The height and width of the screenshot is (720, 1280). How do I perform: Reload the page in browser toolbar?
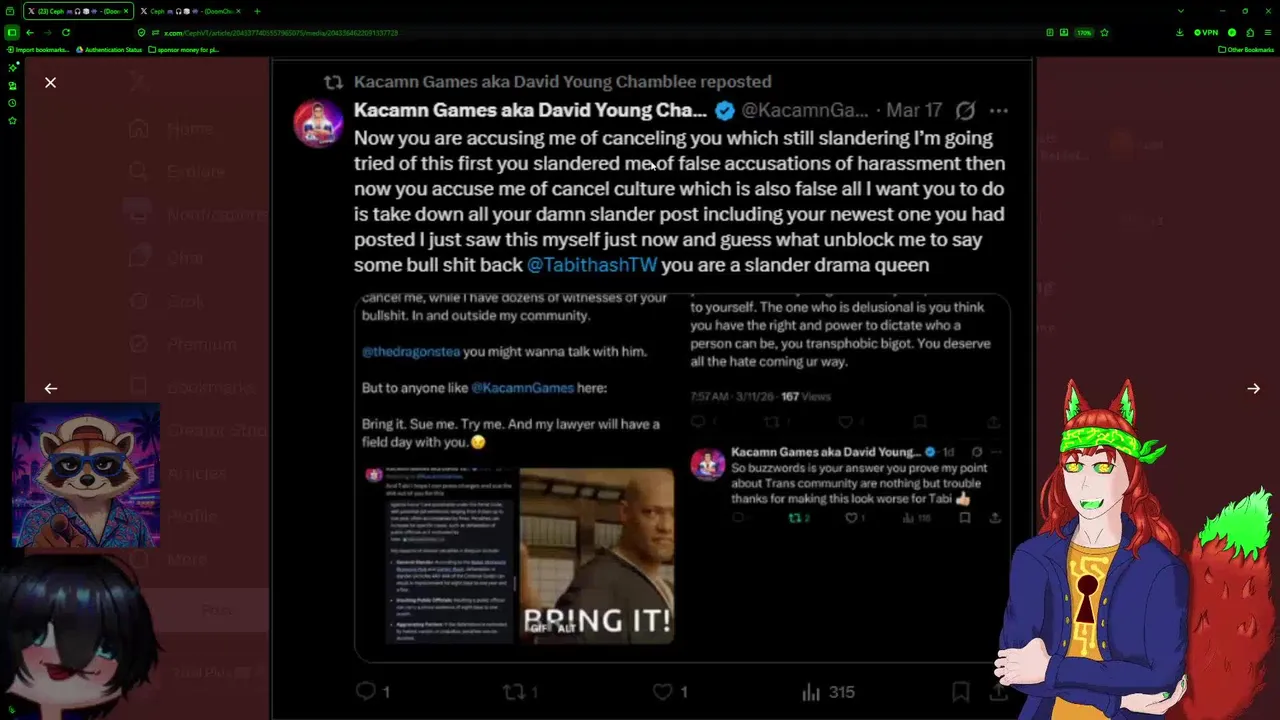[66, 32]
